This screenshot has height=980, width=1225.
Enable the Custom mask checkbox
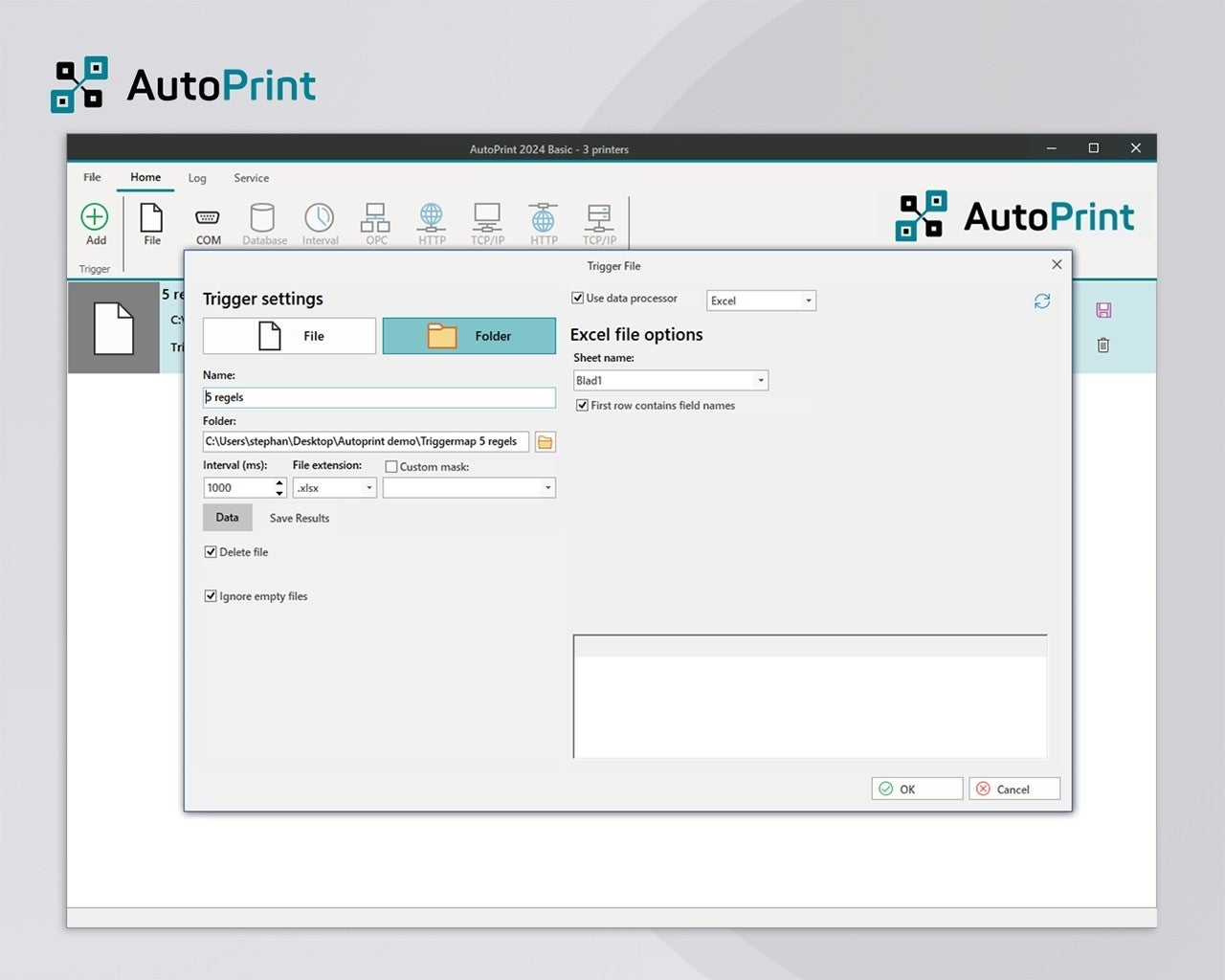pyautogui.click(x=391, y=467)
